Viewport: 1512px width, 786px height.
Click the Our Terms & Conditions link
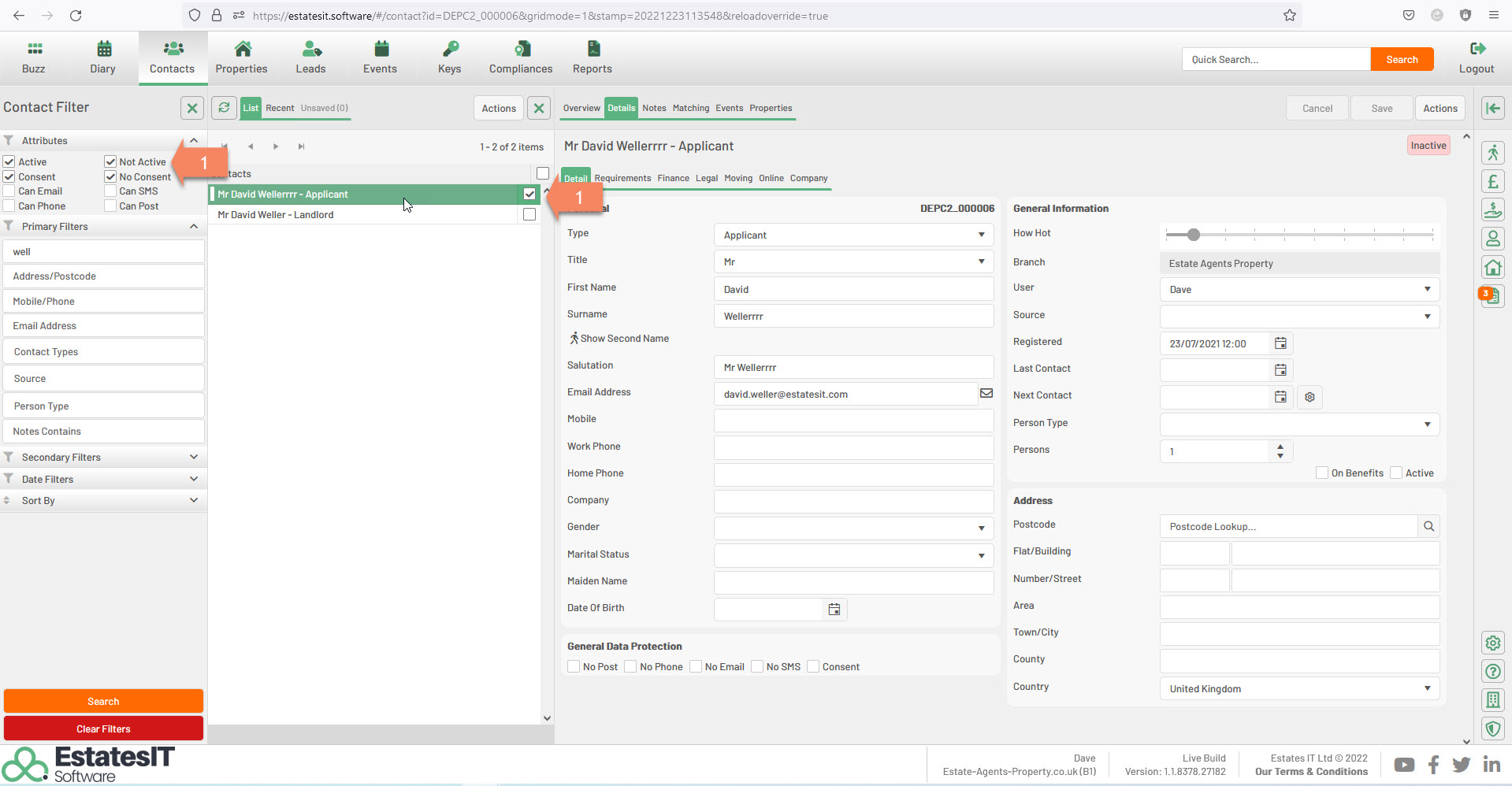point(1311,772)
